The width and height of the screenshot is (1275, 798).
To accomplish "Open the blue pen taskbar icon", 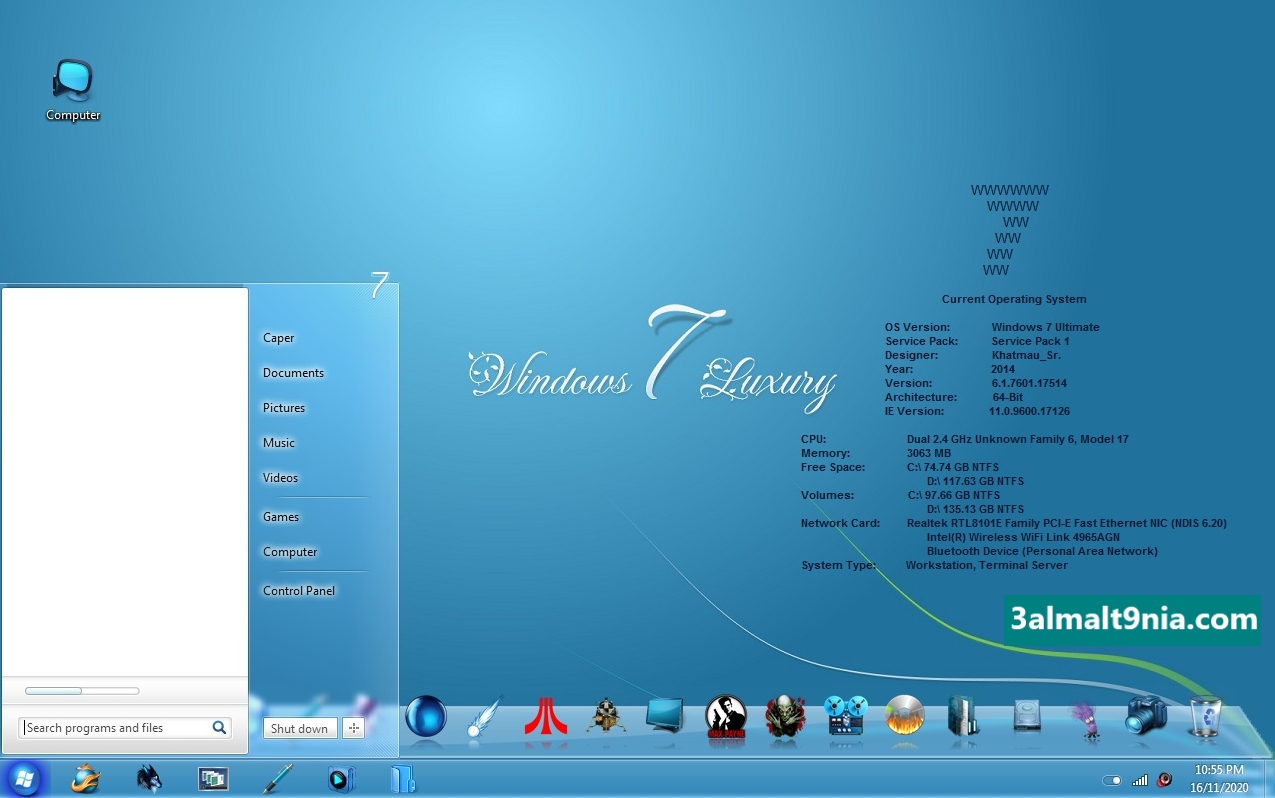I will click(x=277, y=778).
